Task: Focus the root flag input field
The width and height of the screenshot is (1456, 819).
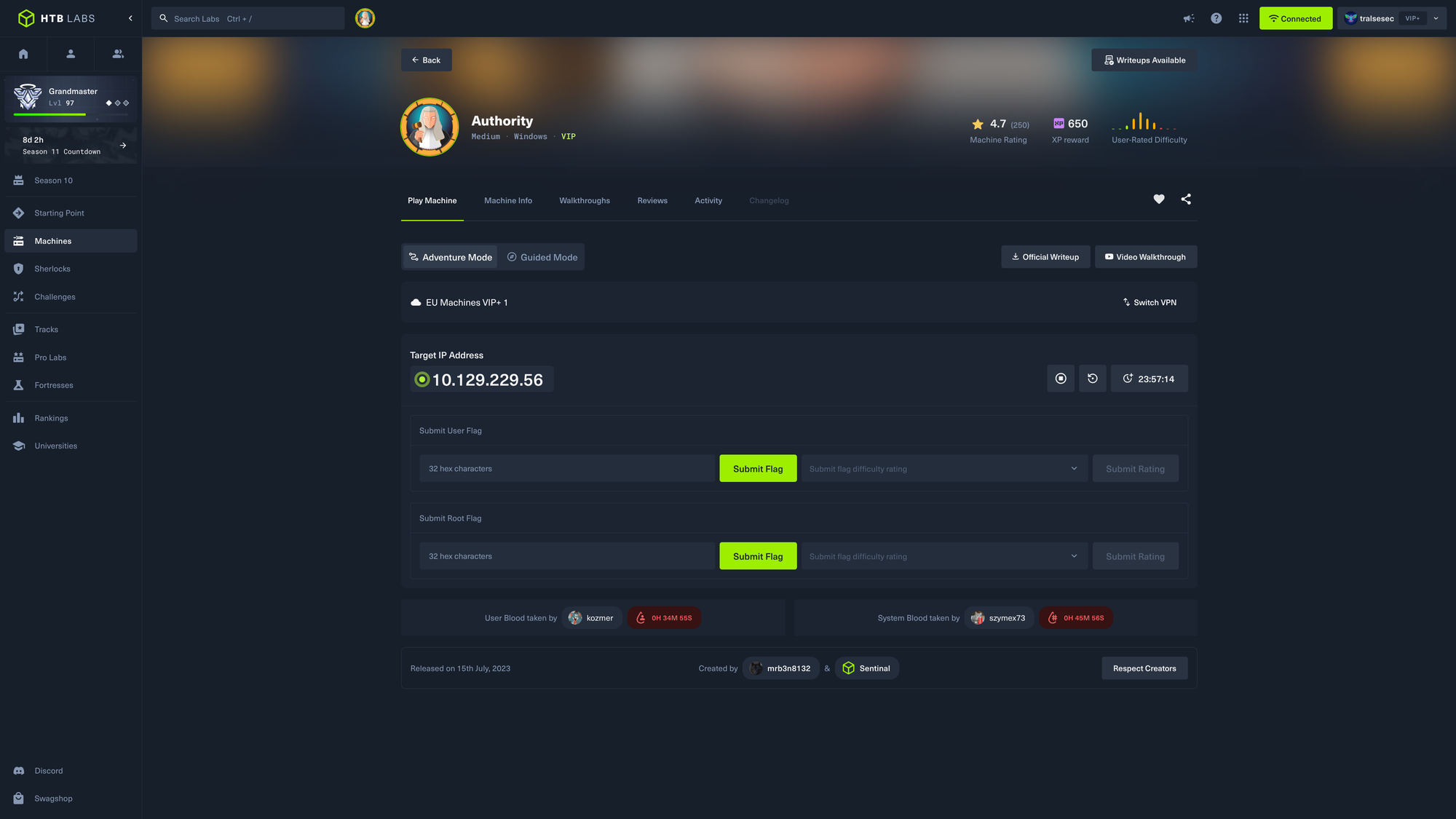Action: (567, 556)
